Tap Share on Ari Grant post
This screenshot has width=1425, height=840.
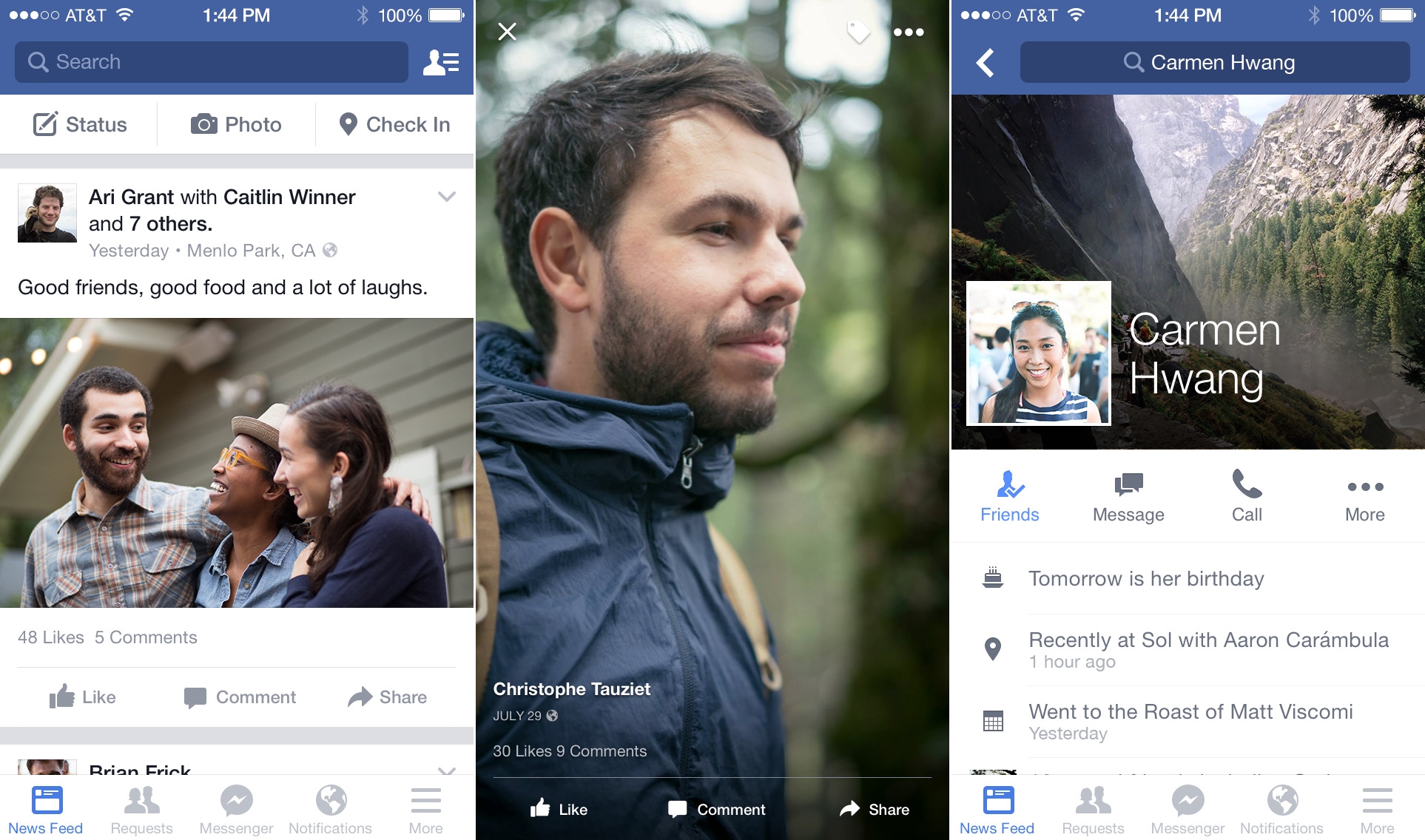point(390,697)
